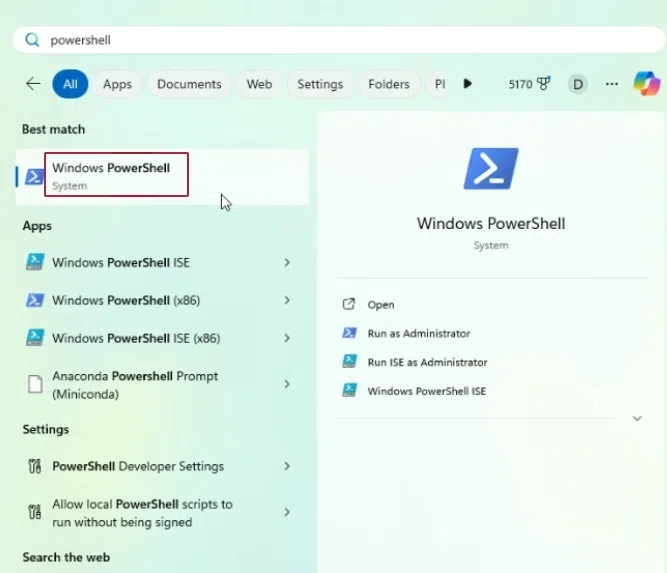Click the Apps section heading
The image size is (667, 573).
(x=37, y=225)
